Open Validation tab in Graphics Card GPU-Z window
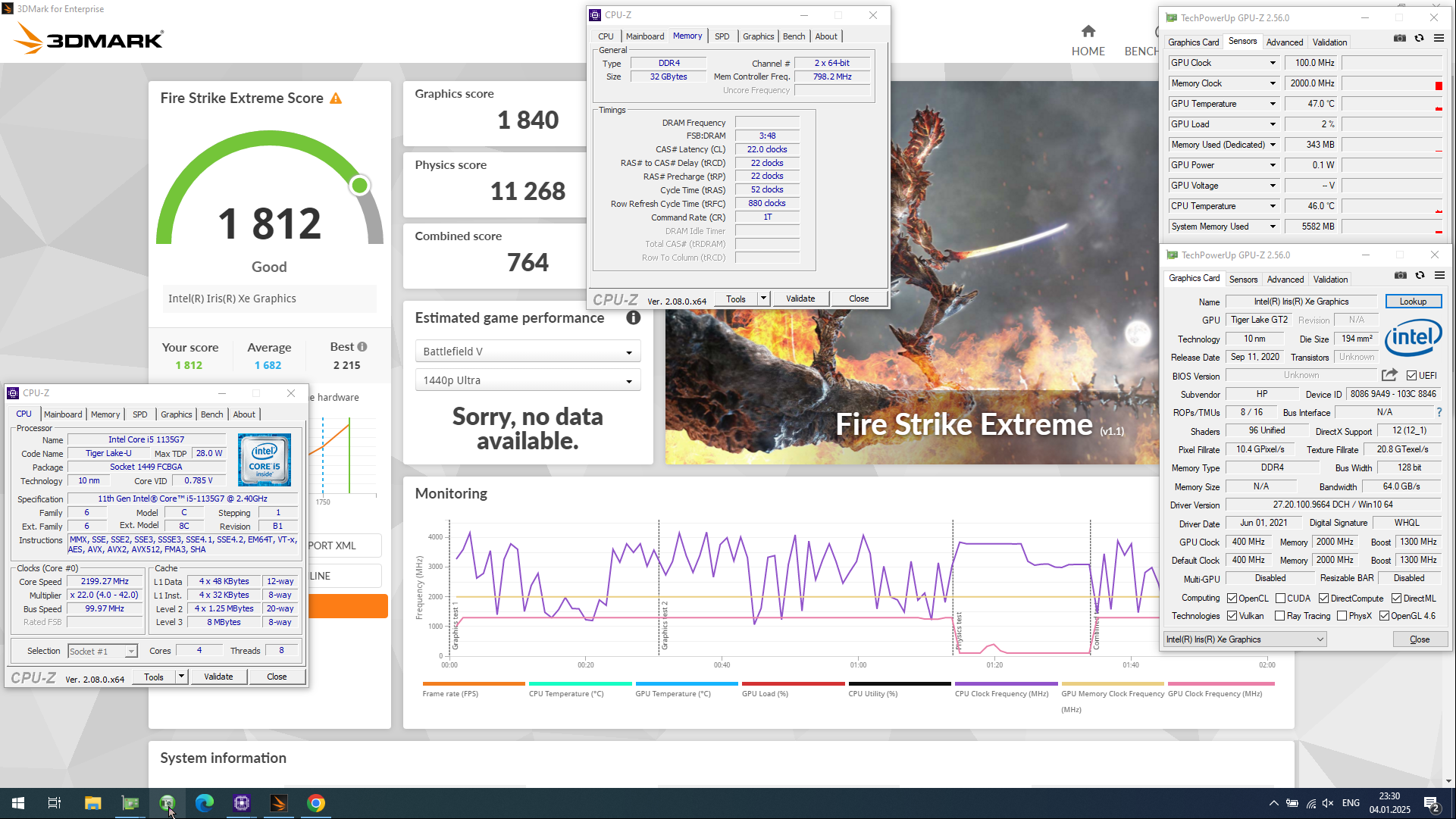 pos(1330,280)
